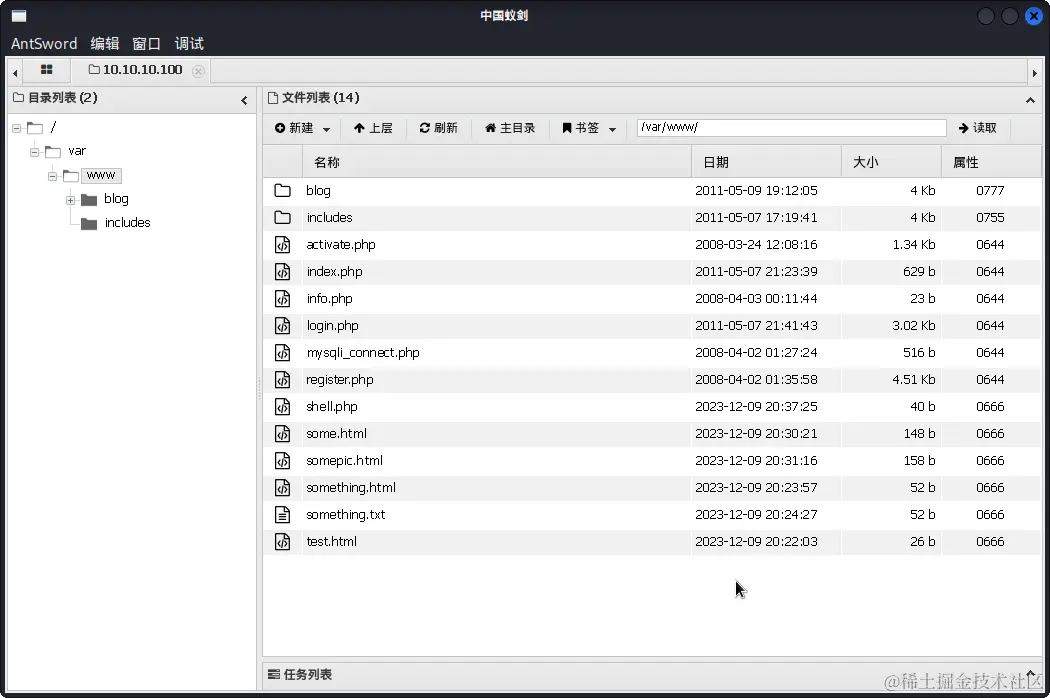Click the somepic.html file icon

(283, 460)
